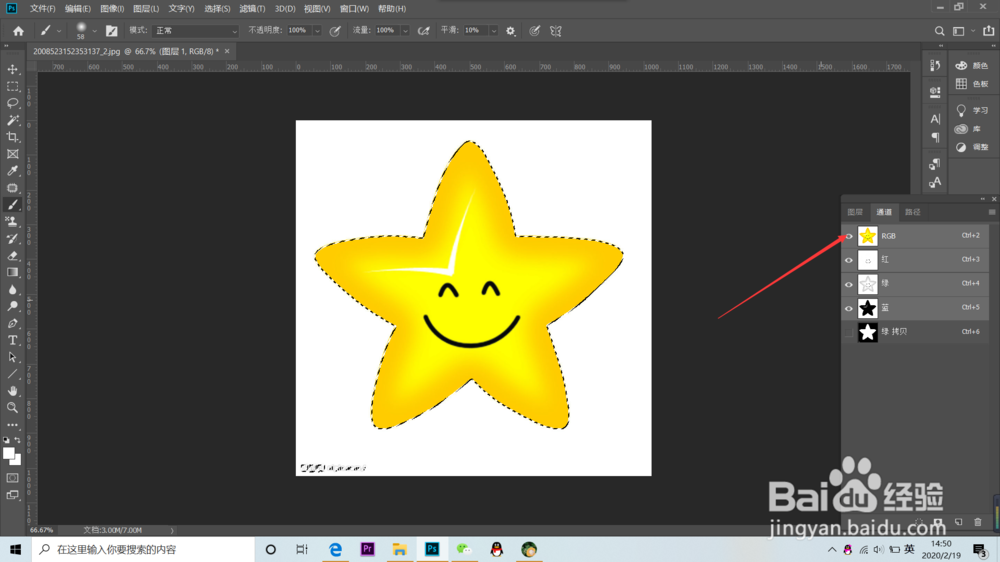Select the Gradient tool
1000x562 pixels.
coord(12,272)
